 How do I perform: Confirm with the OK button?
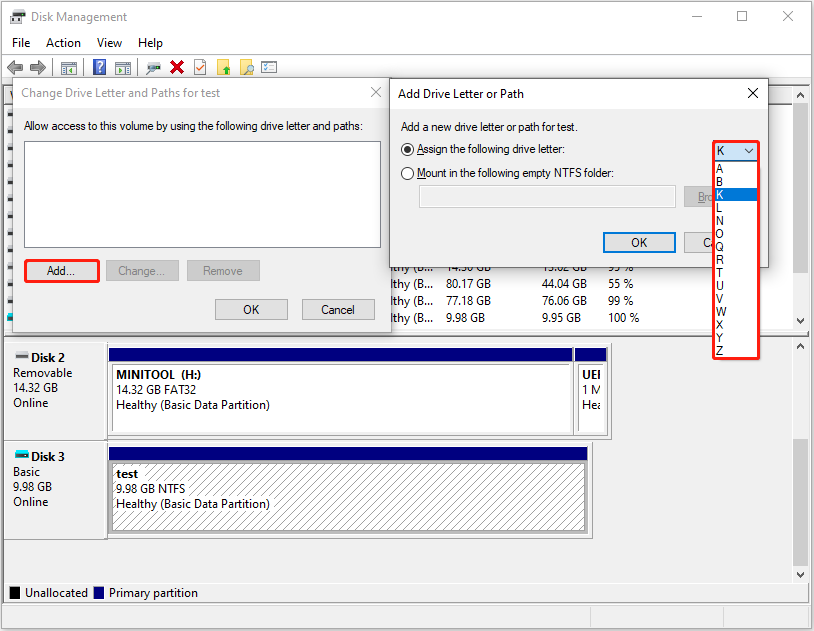[x=638, y=242]
